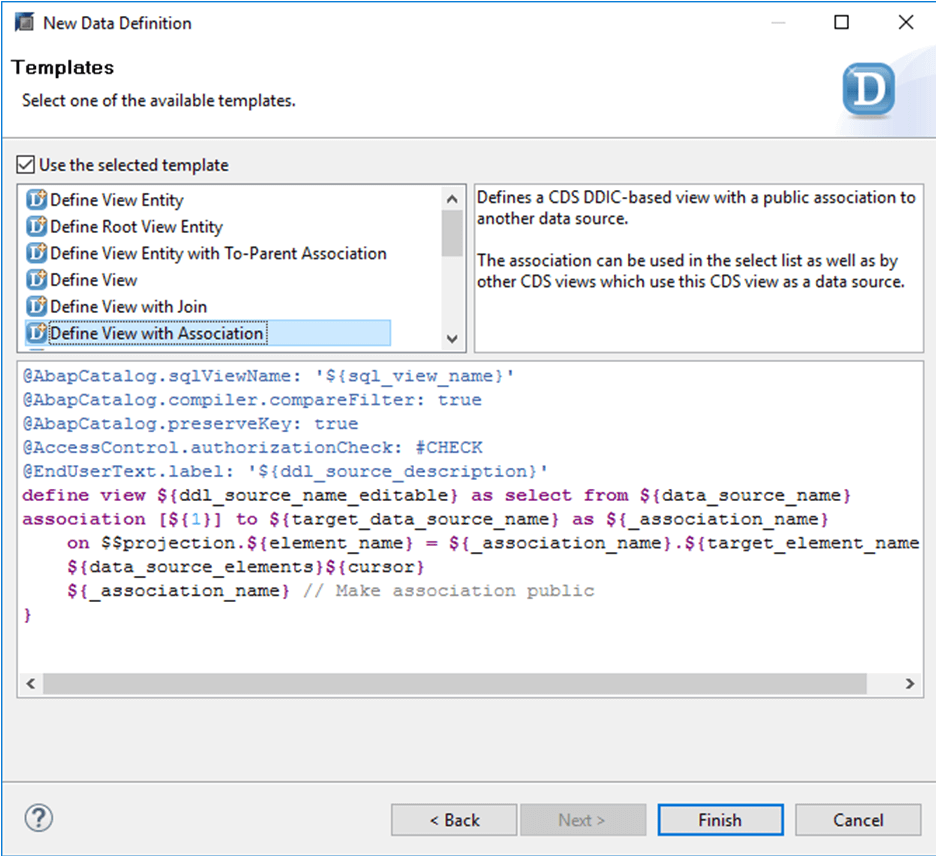Click the icon next to Define View
This screenshot has height=856, width=936.
pyautogui.click(x=36, y=279)
